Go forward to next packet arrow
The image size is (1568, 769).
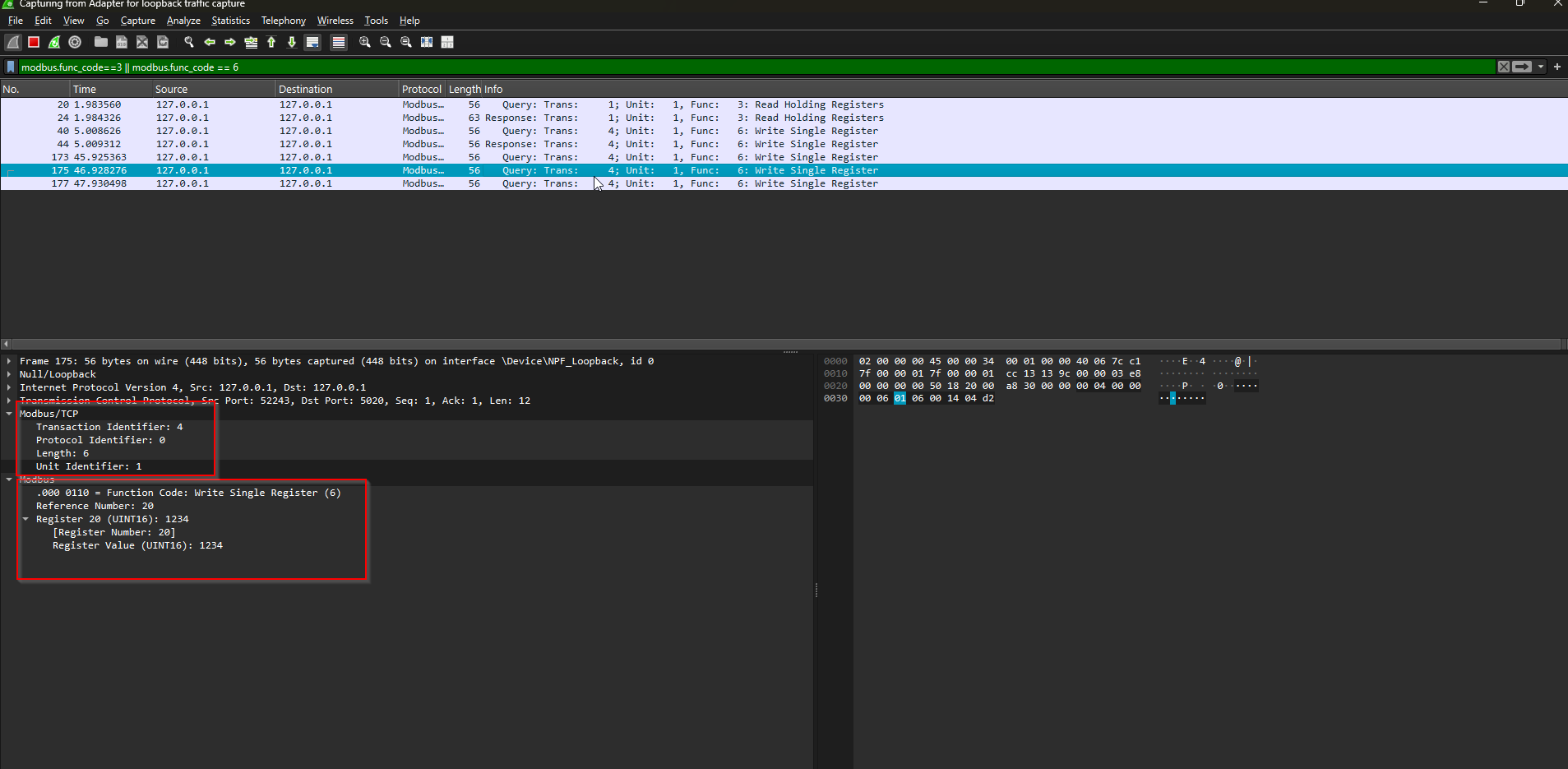[x=230, y=42]
